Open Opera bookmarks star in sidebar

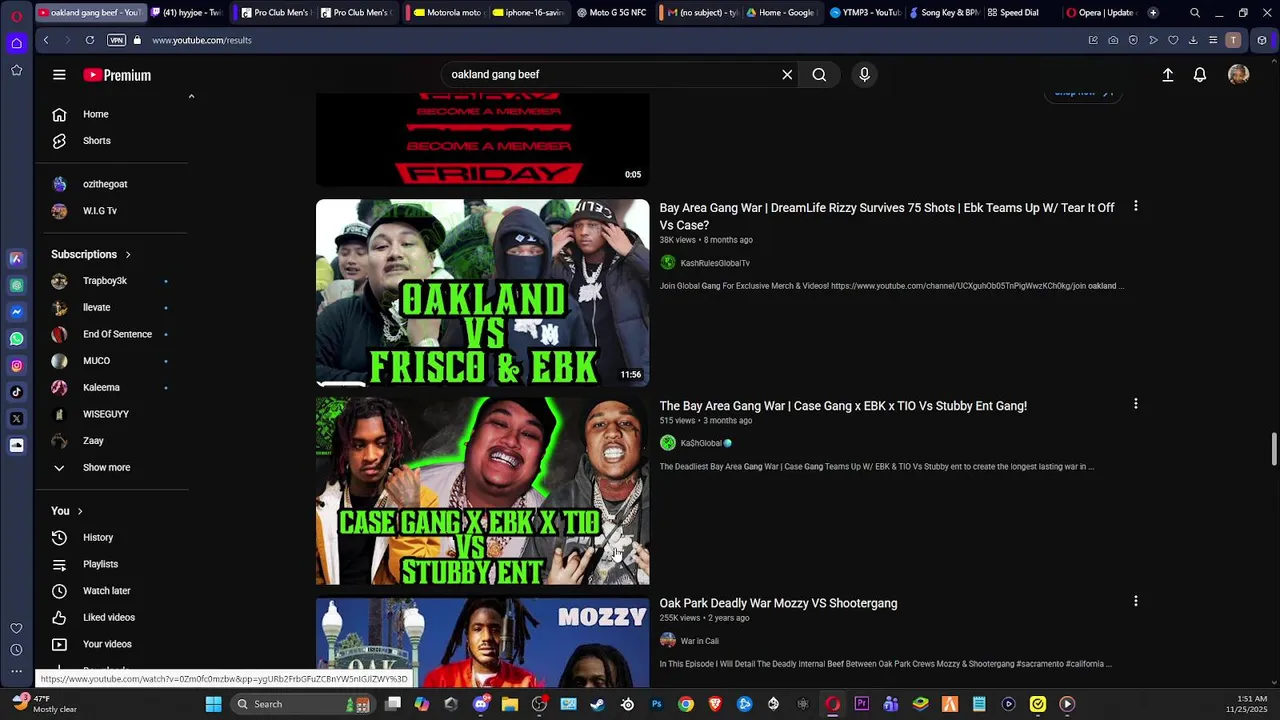click(16, 70)
